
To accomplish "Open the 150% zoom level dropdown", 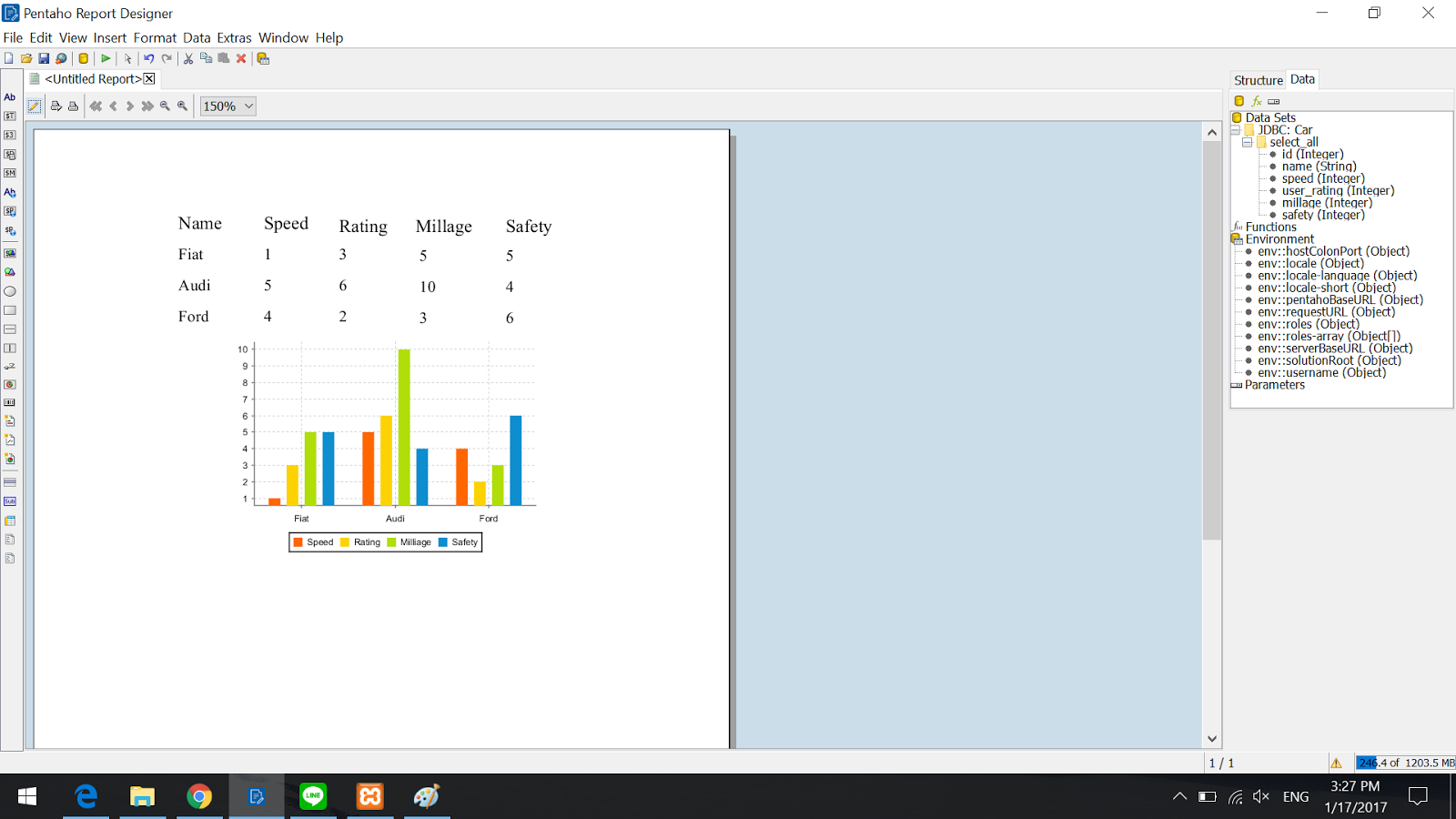I will click(247, 106).
